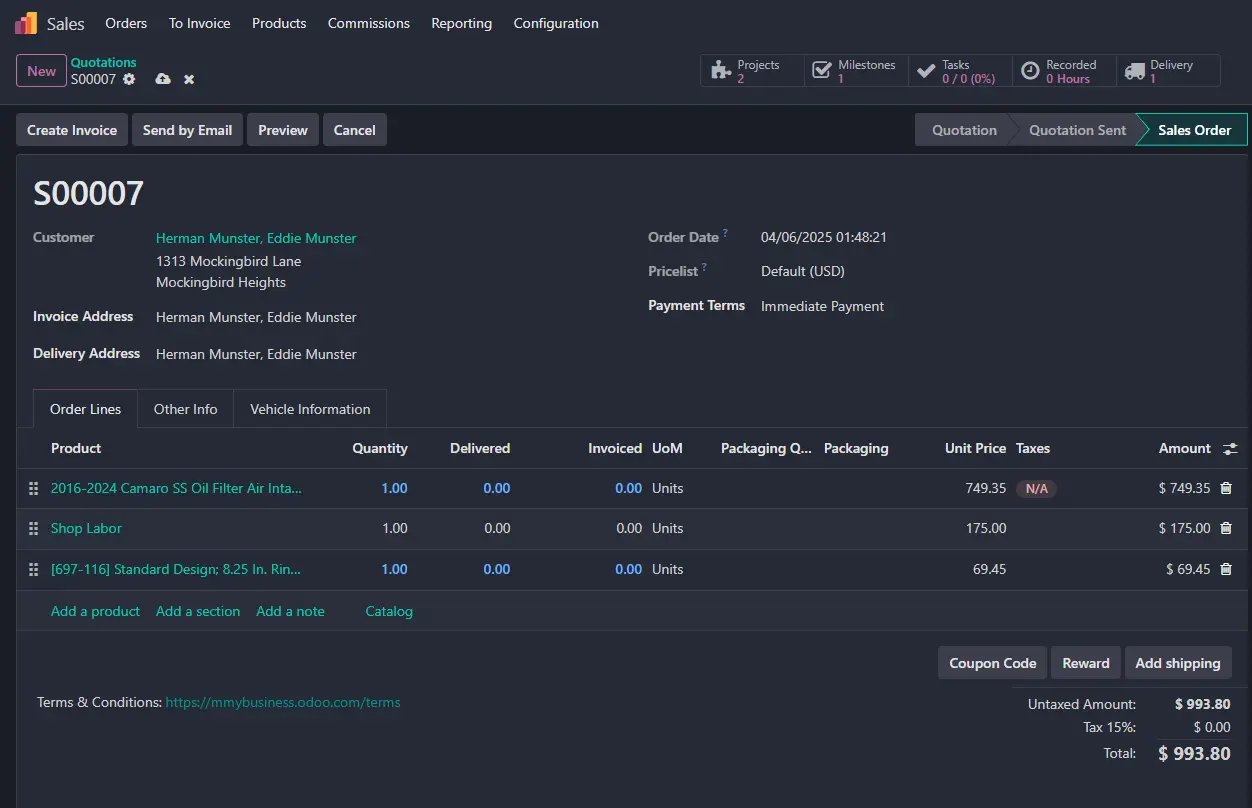
Task: Click the cloud save icon
Action: tap(163, 79)
